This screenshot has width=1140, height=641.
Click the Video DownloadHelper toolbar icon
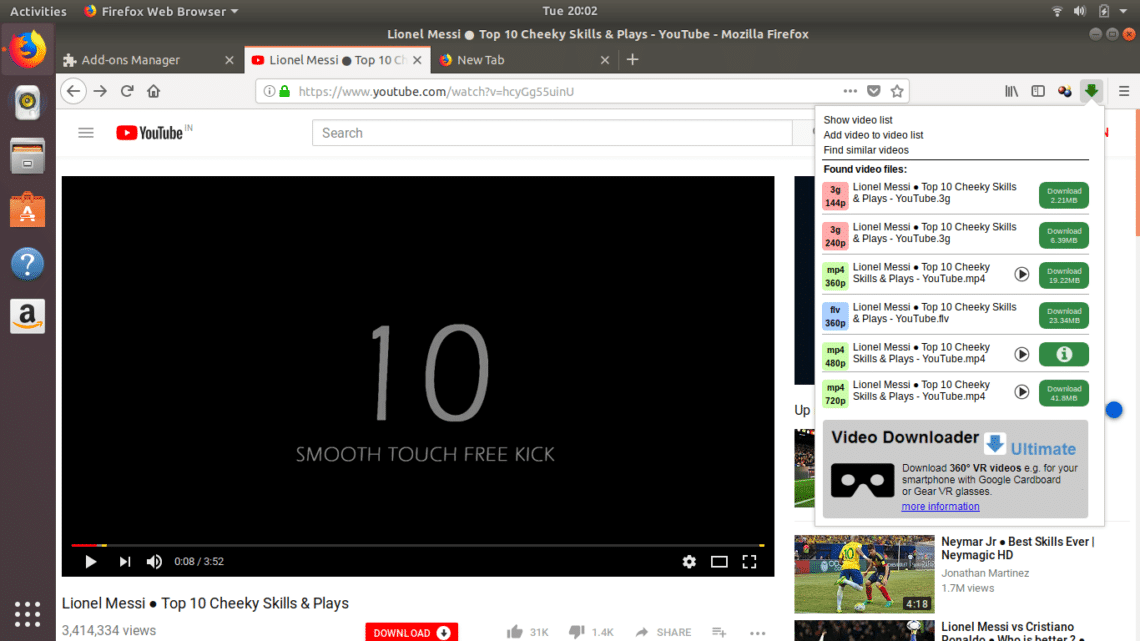pos(1091,91)
